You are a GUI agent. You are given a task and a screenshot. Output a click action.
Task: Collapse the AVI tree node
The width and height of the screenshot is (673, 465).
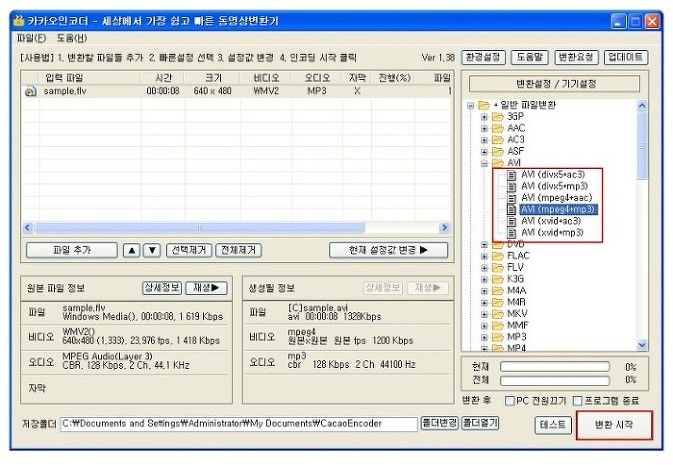pos(484,164)
